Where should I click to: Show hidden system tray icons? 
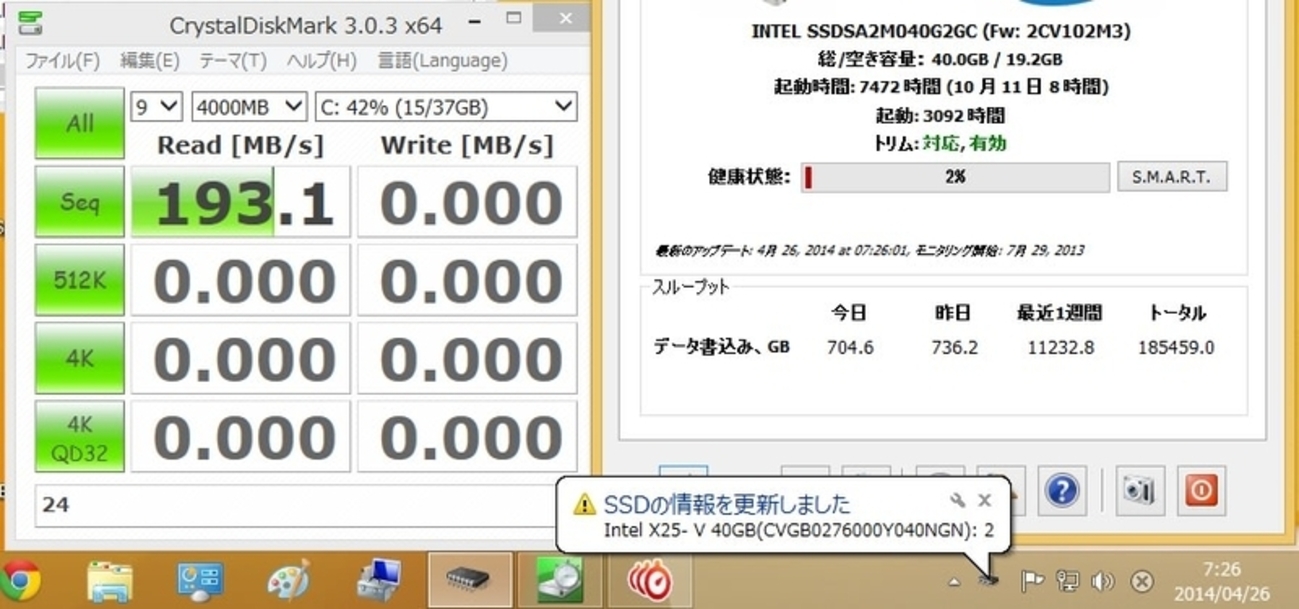[954, 581]
